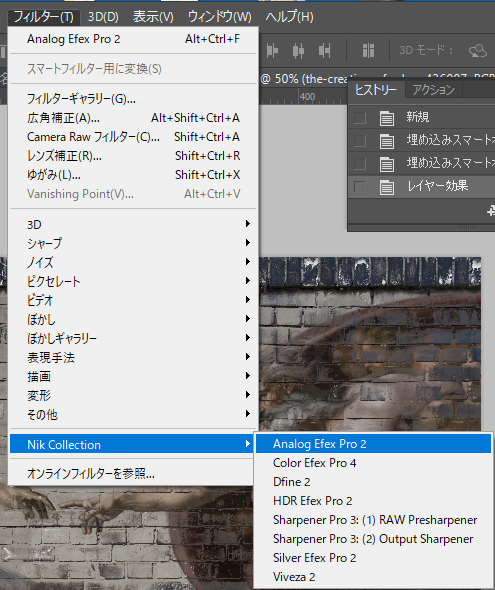Open the ヘルプ(H) menu

289,17
